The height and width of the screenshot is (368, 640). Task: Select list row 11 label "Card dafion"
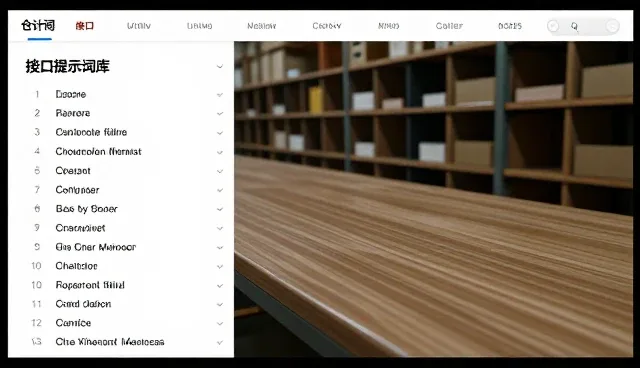point(83,304)
